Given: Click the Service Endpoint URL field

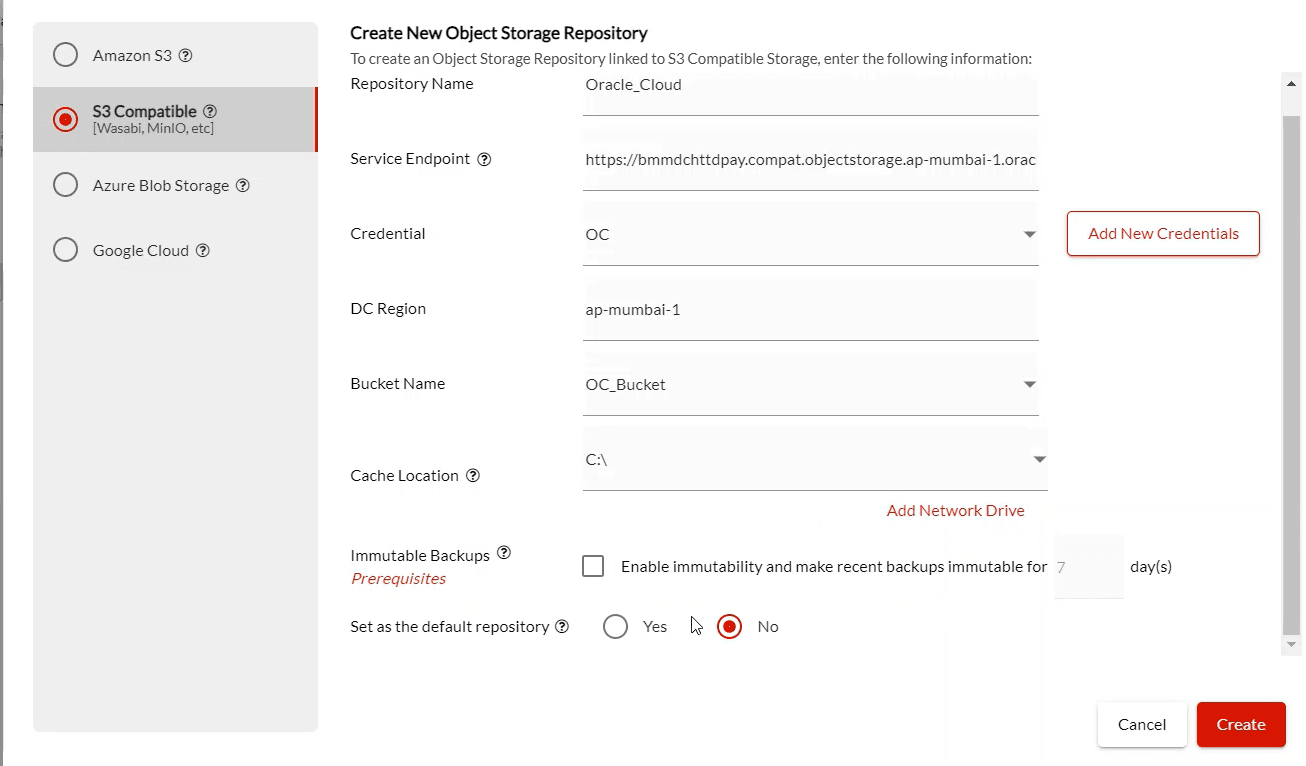Looking at the screenshot, I should 810,160.
